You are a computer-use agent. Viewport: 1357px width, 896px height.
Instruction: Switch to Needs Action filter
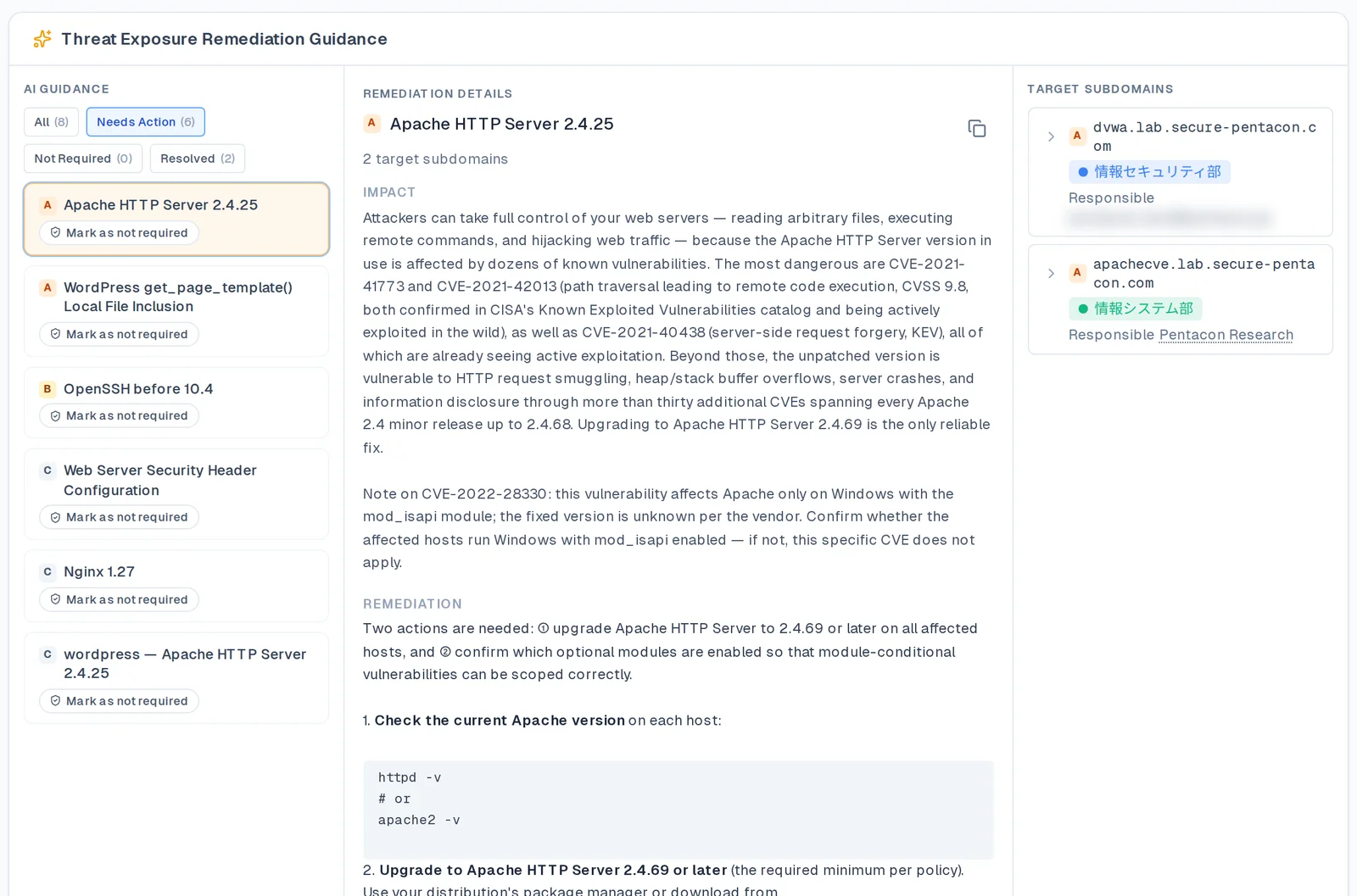pos(146,122)
